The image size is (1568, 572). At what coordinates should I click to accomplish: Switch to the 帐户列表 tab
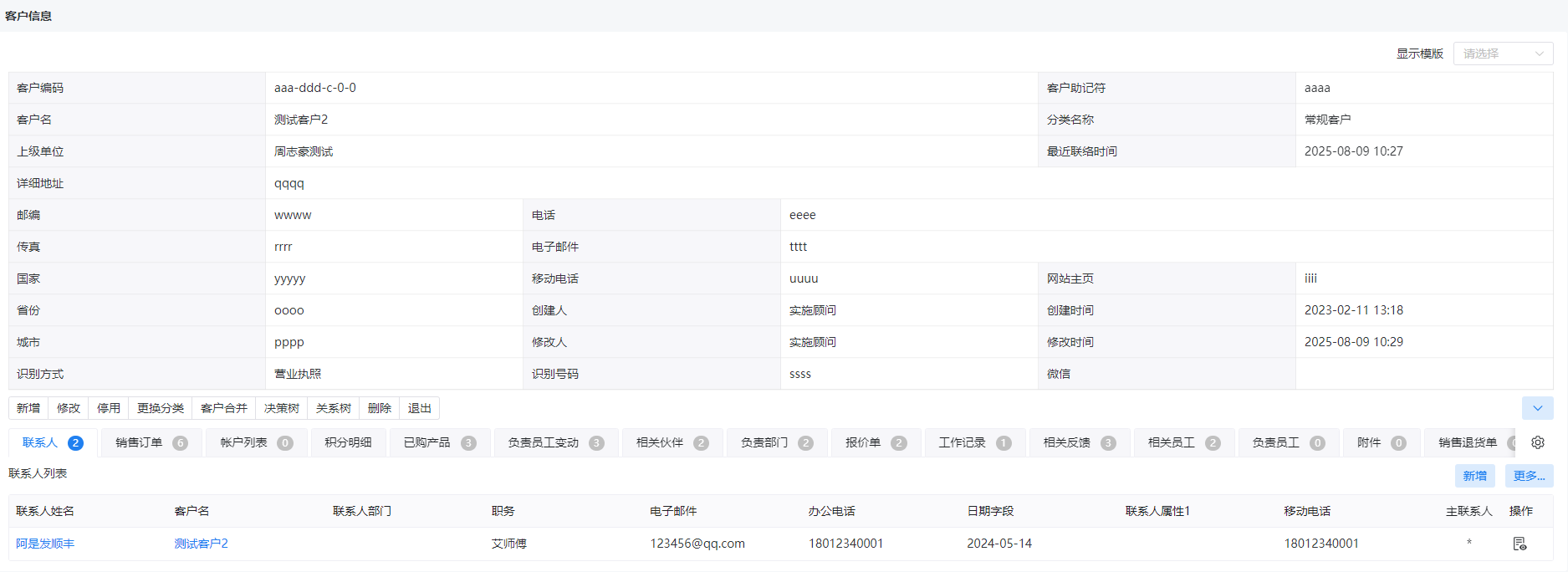256,442
